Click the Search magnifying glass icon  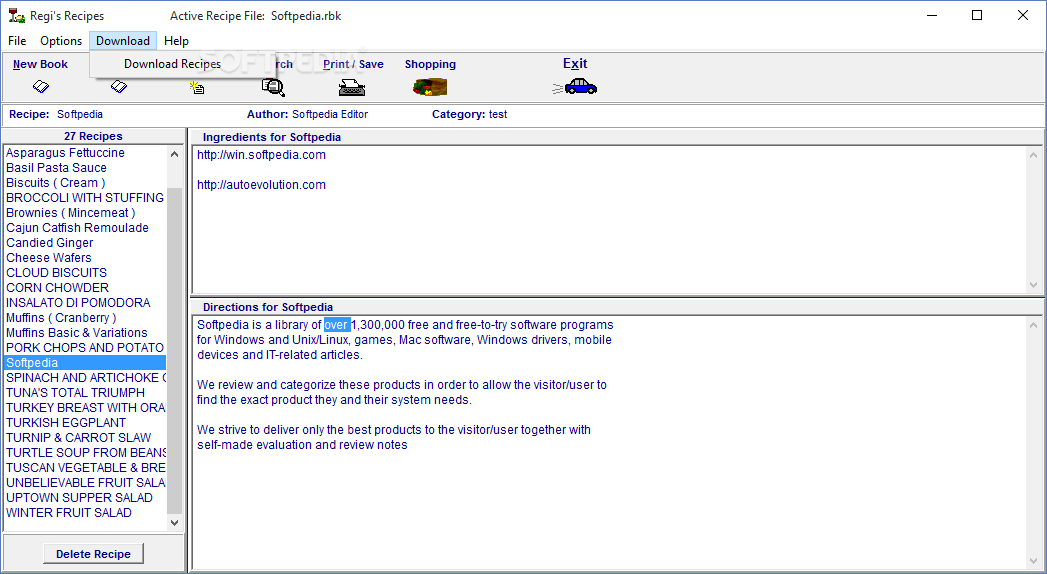click(272, 87)
